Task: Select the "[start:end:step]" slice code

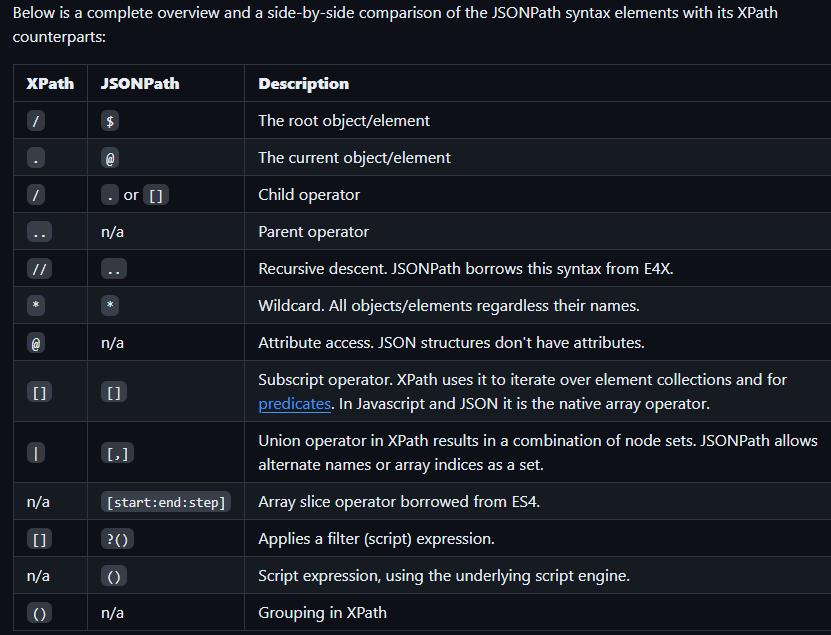Action: (166, 502)
